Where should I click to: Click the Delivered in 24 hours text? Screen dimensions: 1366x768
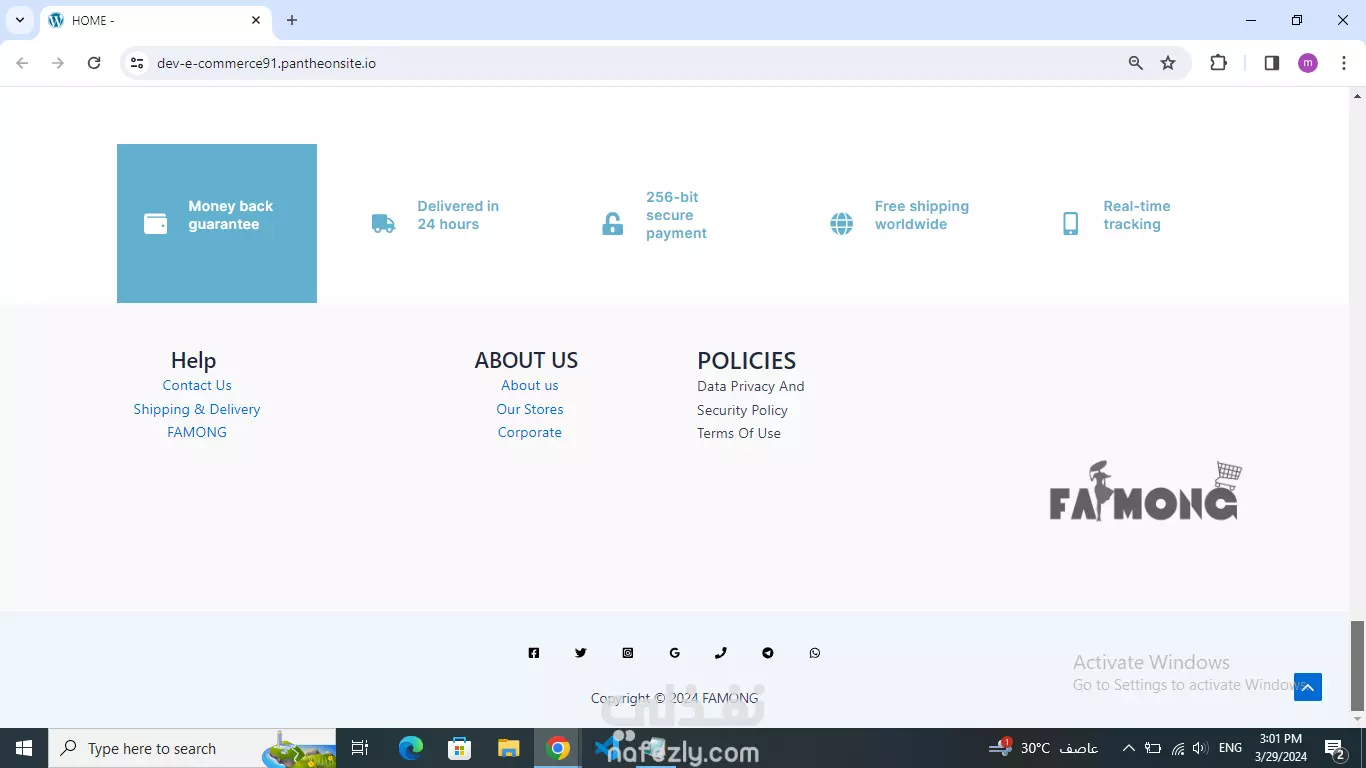pyautogui.click(x=458, y=215)
